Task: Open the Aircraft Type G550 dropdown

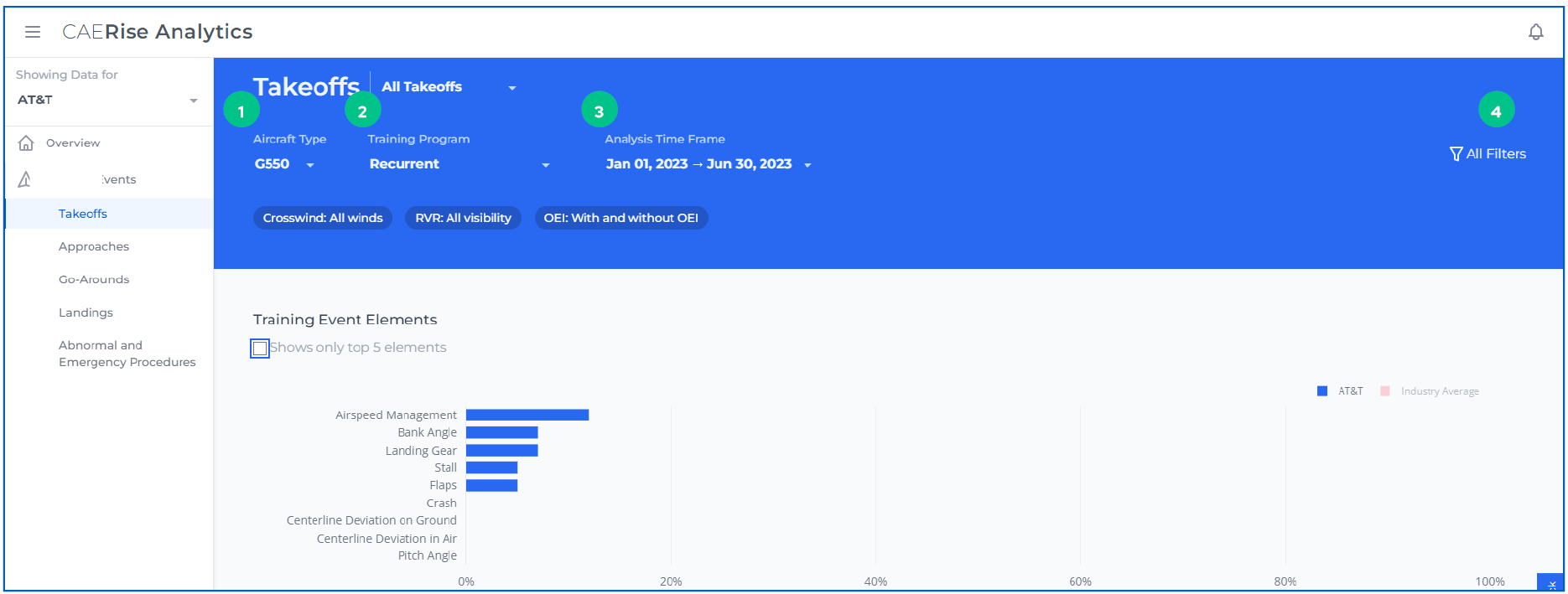Action: [x=285, y=164]
